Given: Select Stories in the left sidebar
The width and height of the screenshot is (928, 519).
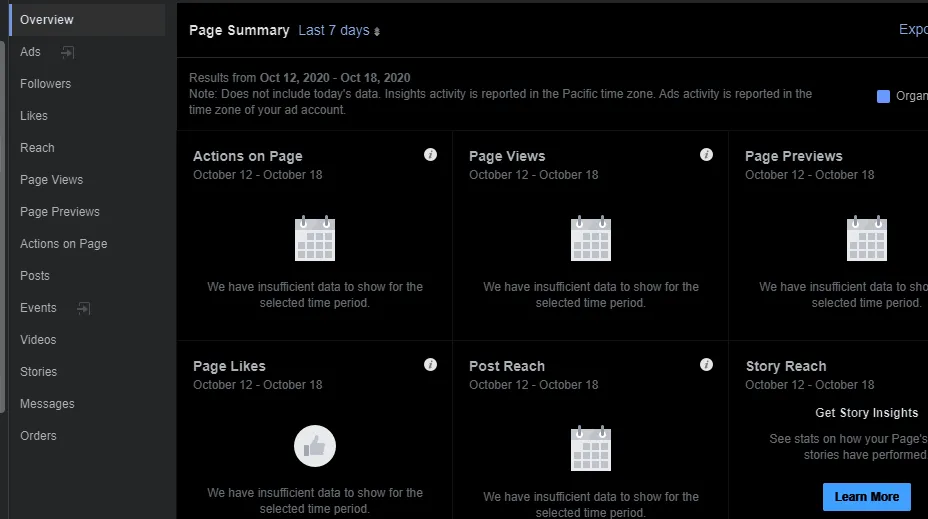Looking at the screenshot, I should coord(38,372).
